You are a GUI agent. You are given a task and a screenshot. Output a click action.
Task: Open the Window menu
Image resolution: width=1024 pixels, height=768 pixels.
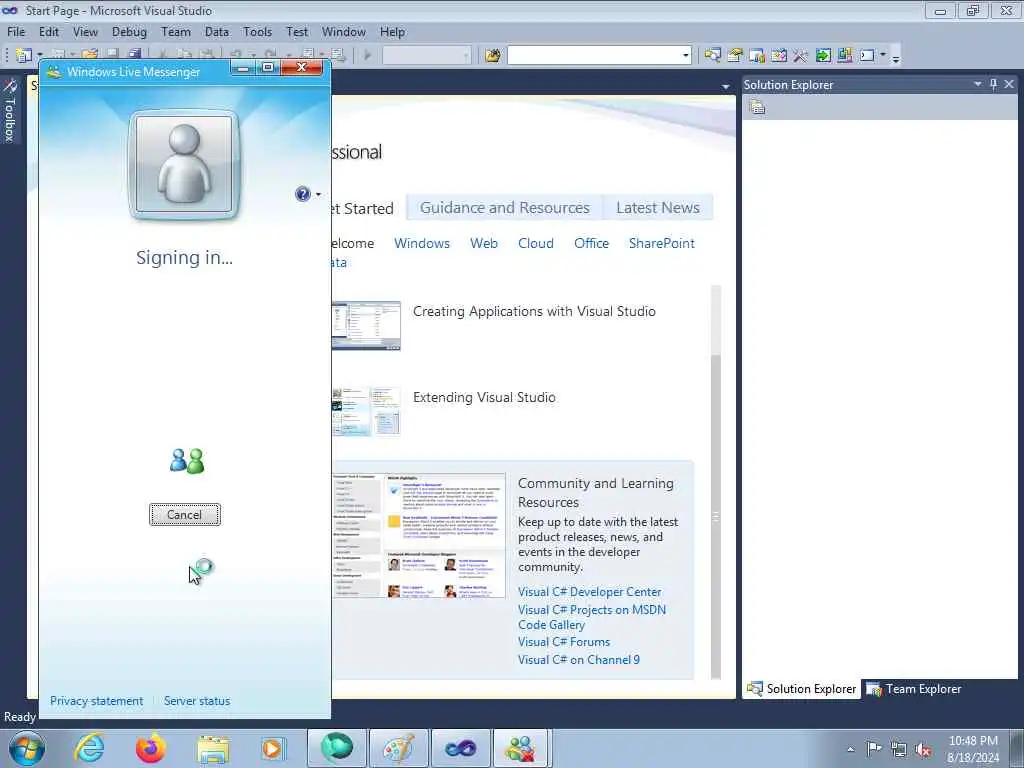click(x=344, y=31)
